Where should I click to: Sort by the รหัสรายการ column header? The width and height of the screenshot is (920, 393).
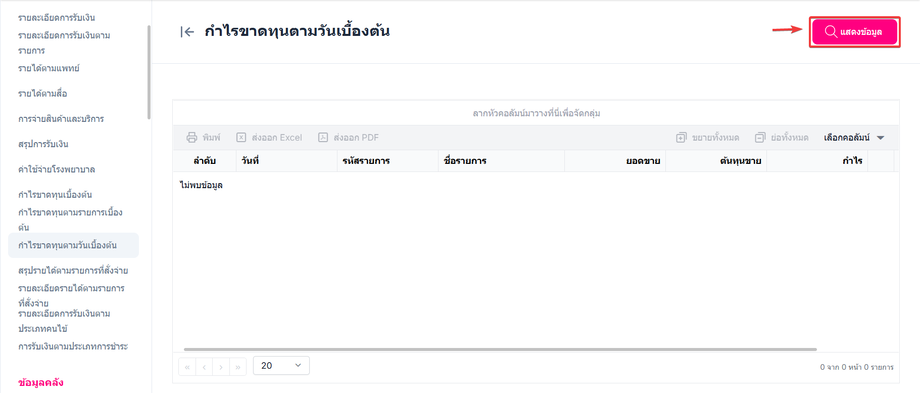tap(388, 161)
